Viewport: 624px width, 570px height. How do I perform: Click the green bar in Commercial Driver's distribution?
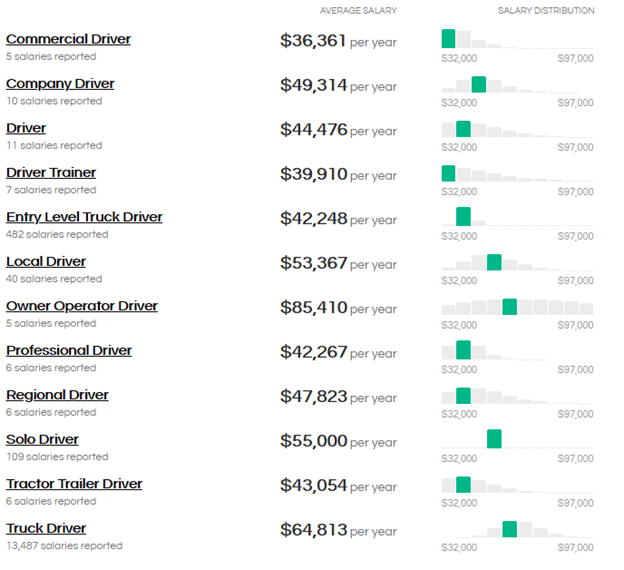point(448,39)
